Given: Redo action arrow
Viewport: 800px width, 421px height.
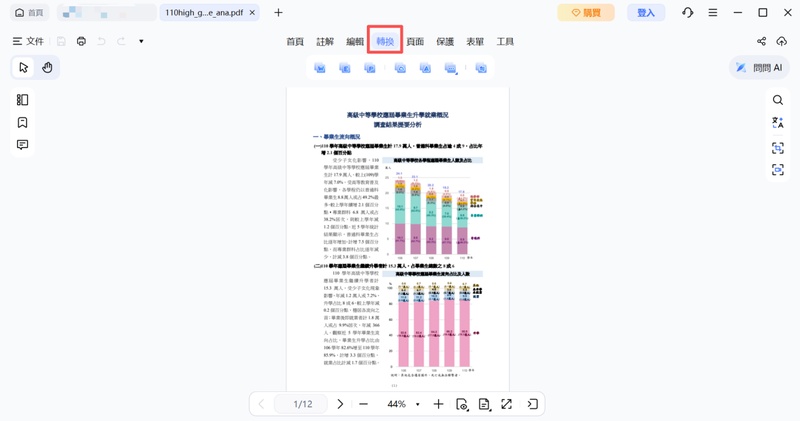Looking at the screenshot, I should [121, 41].
